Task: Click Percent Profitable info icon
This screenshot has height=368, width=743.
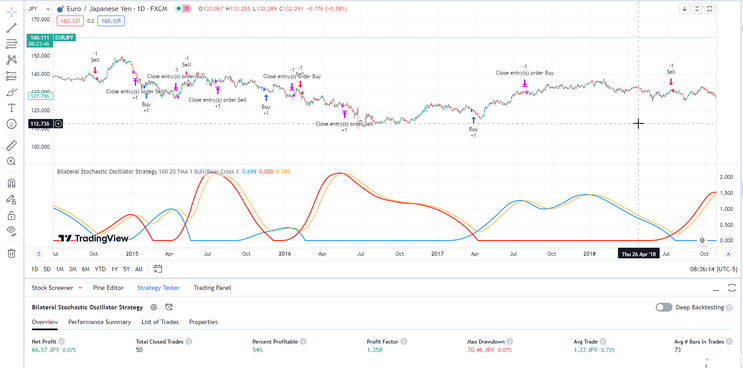Action: 303,341
